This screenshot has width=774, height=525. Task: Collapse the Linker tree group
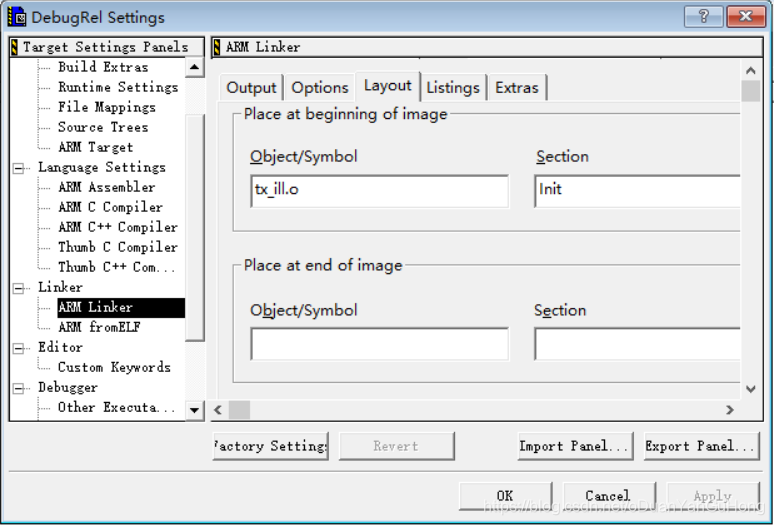(x=18, y=288)
